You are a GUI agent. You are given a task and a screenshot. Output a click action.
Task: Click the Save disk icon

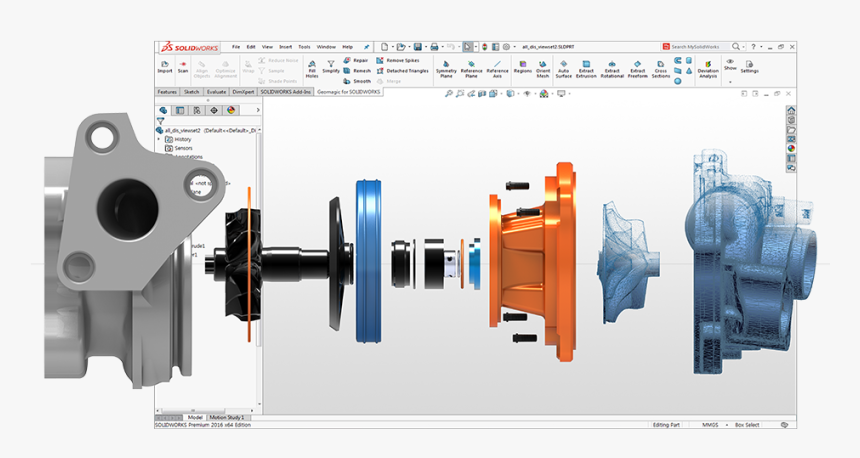click(417, 47)
